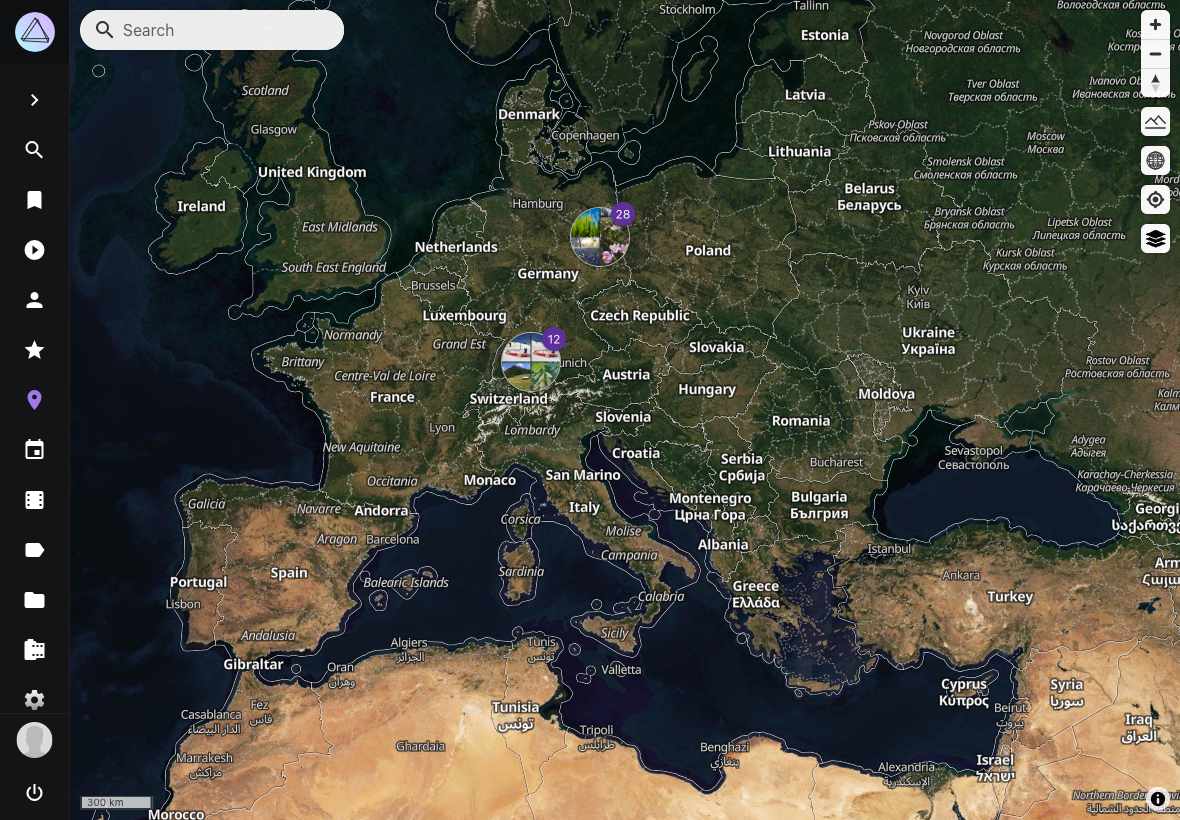Toggle globe projection on the map
This screenshot has width=1180, height=820.
(x=1155, y=160)
